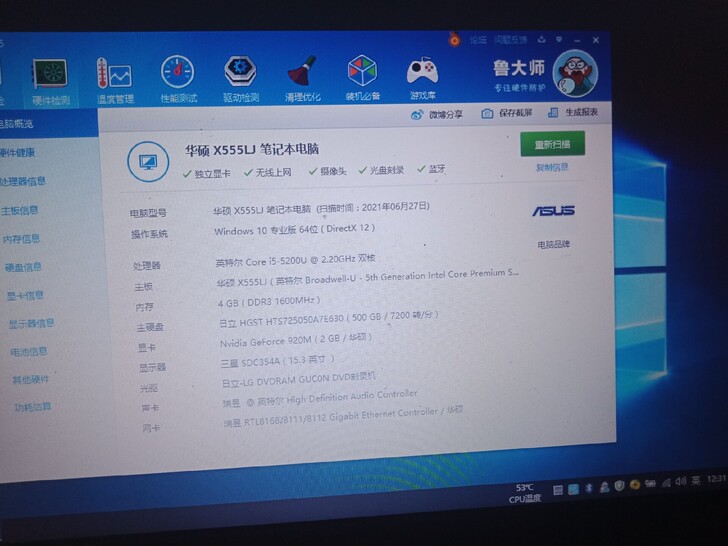728x546 pixels.
Task: Click the 53°C CPU温度 taskbar readout
Action: [x=525, y=493]
